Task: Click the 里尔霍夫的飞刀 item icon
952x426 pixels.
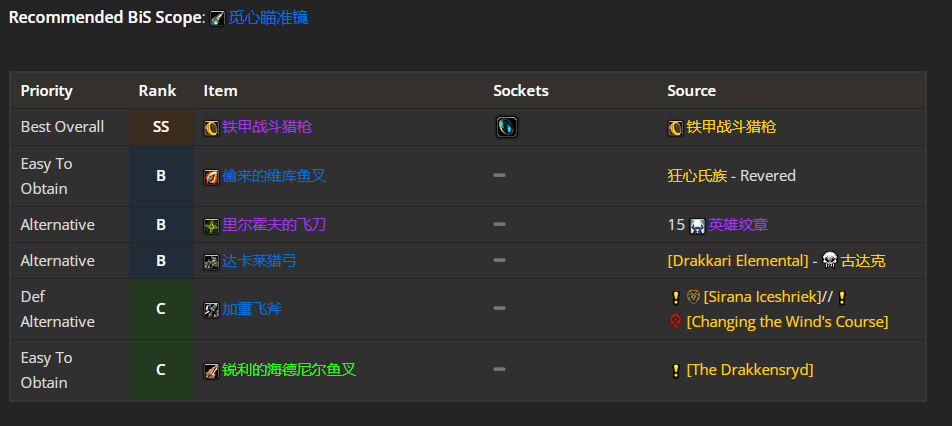Action: (x=211, y=225)
